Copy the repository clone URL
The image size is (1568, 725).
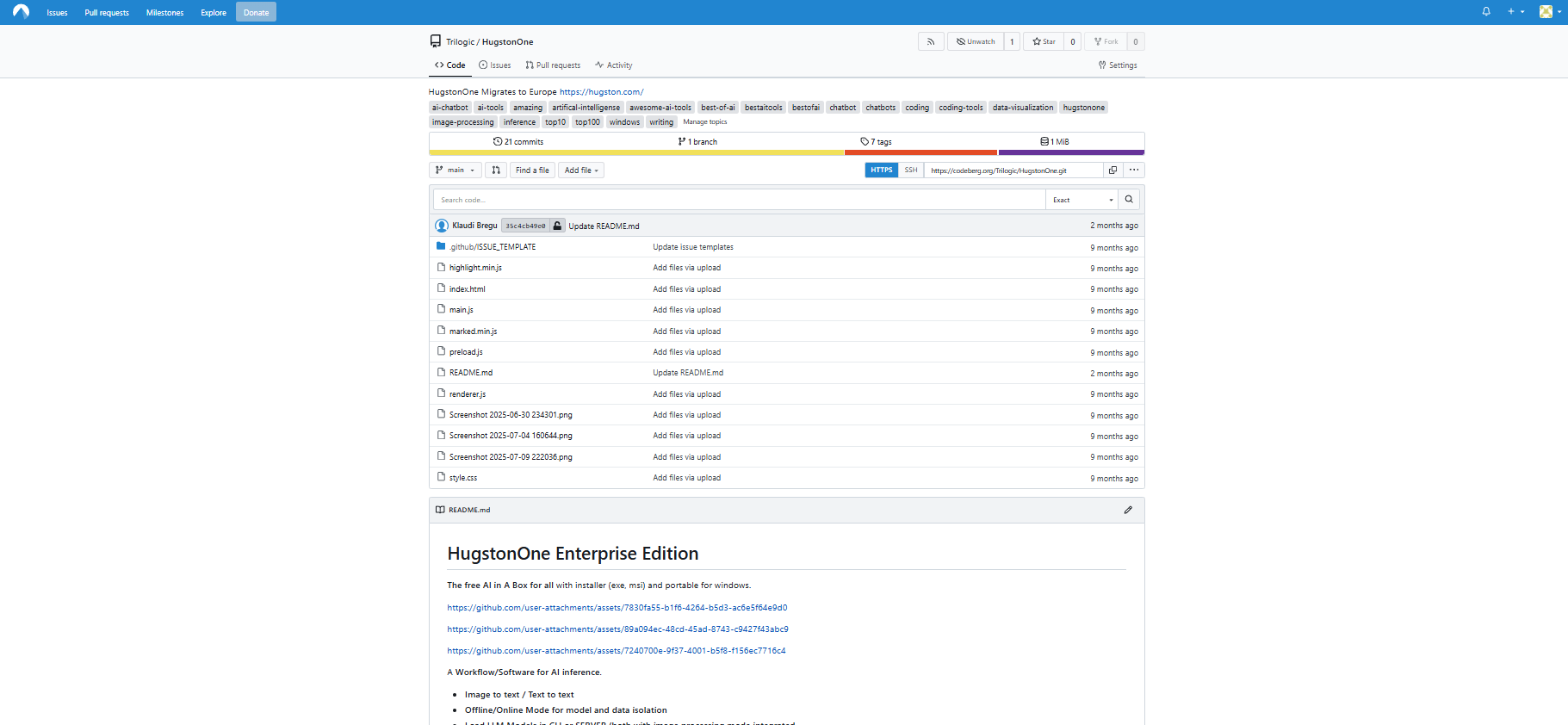(x=1112, y=170)
